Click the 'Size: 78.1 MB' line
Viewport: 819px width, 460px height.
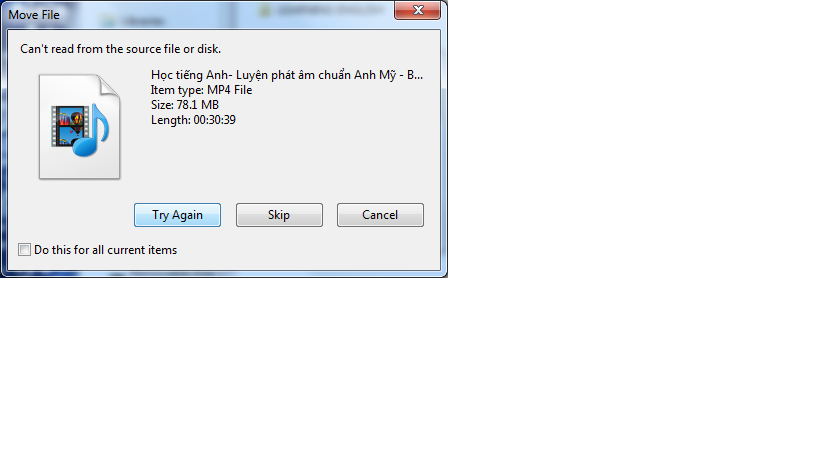coord(185,105)
